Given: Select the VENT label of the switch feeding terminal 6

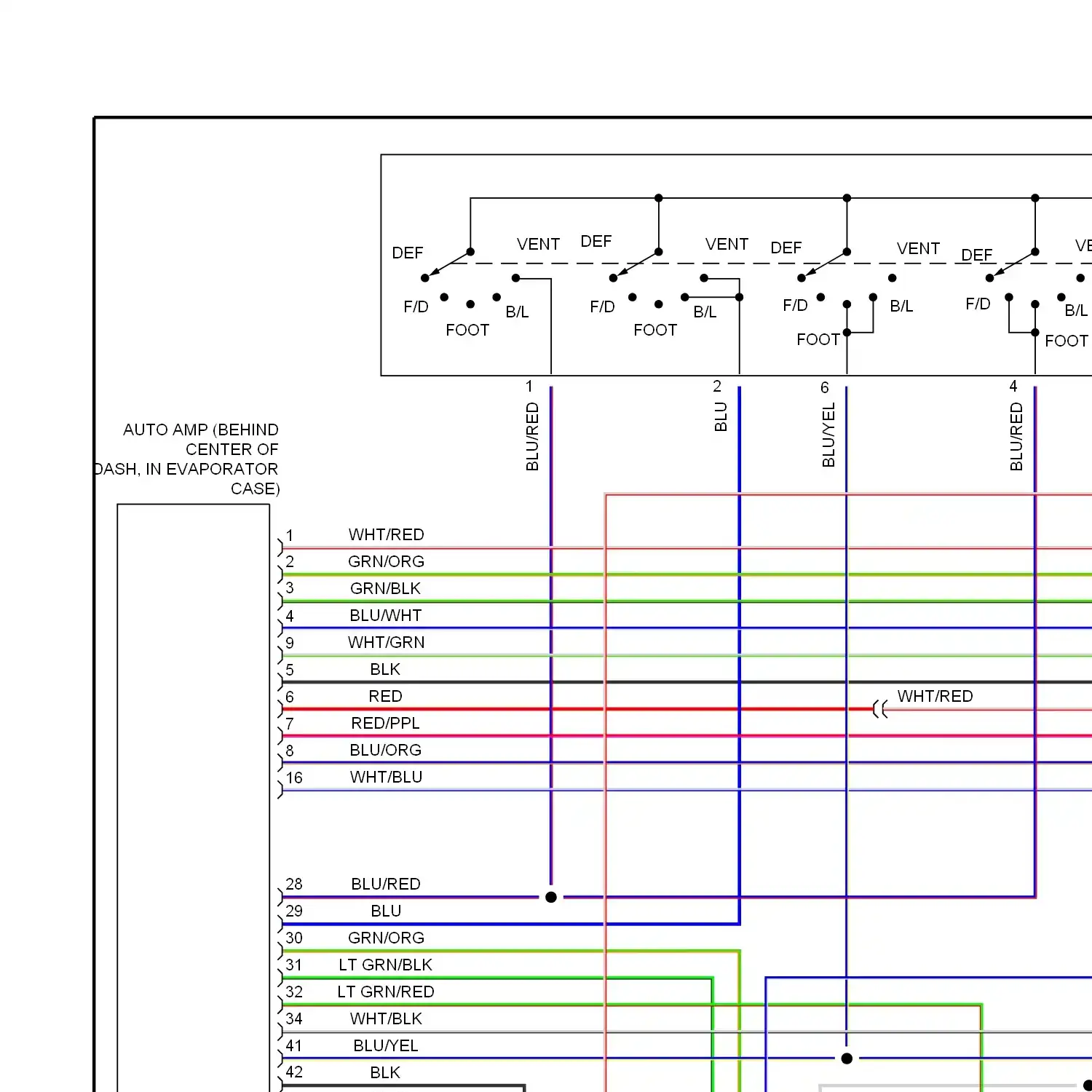Looking at the screenshot, I should (919, 249).
